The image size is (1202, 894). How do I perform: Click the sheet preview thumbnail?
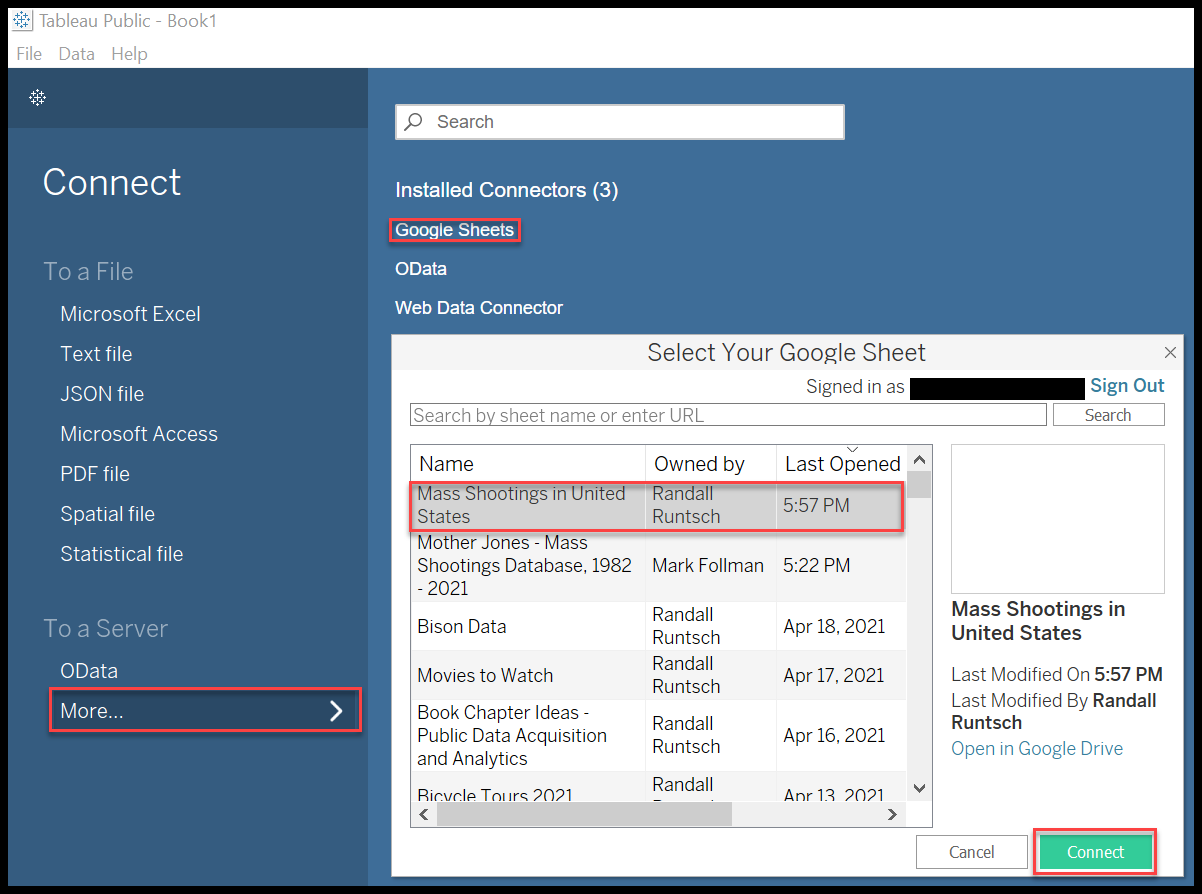tap(1058, 519)
